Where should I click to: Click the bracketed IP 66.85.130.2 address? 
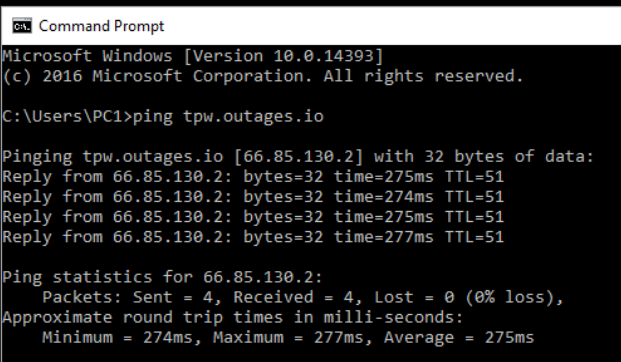(299, 156)
